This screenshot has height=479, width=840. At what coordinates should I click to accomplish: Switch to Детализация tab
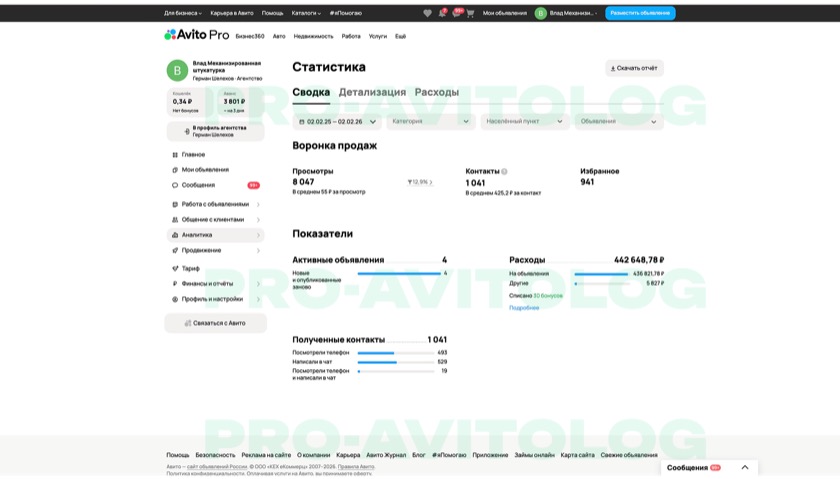372,92
